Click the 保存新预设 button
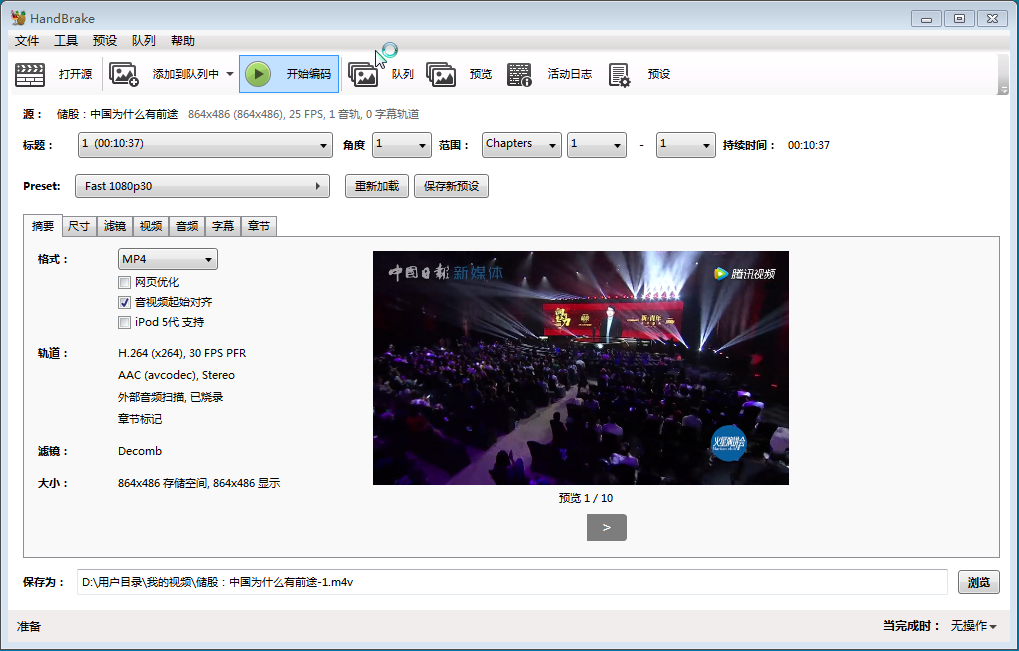Viewport: 1019px width, 651px height. coord(451,186)
